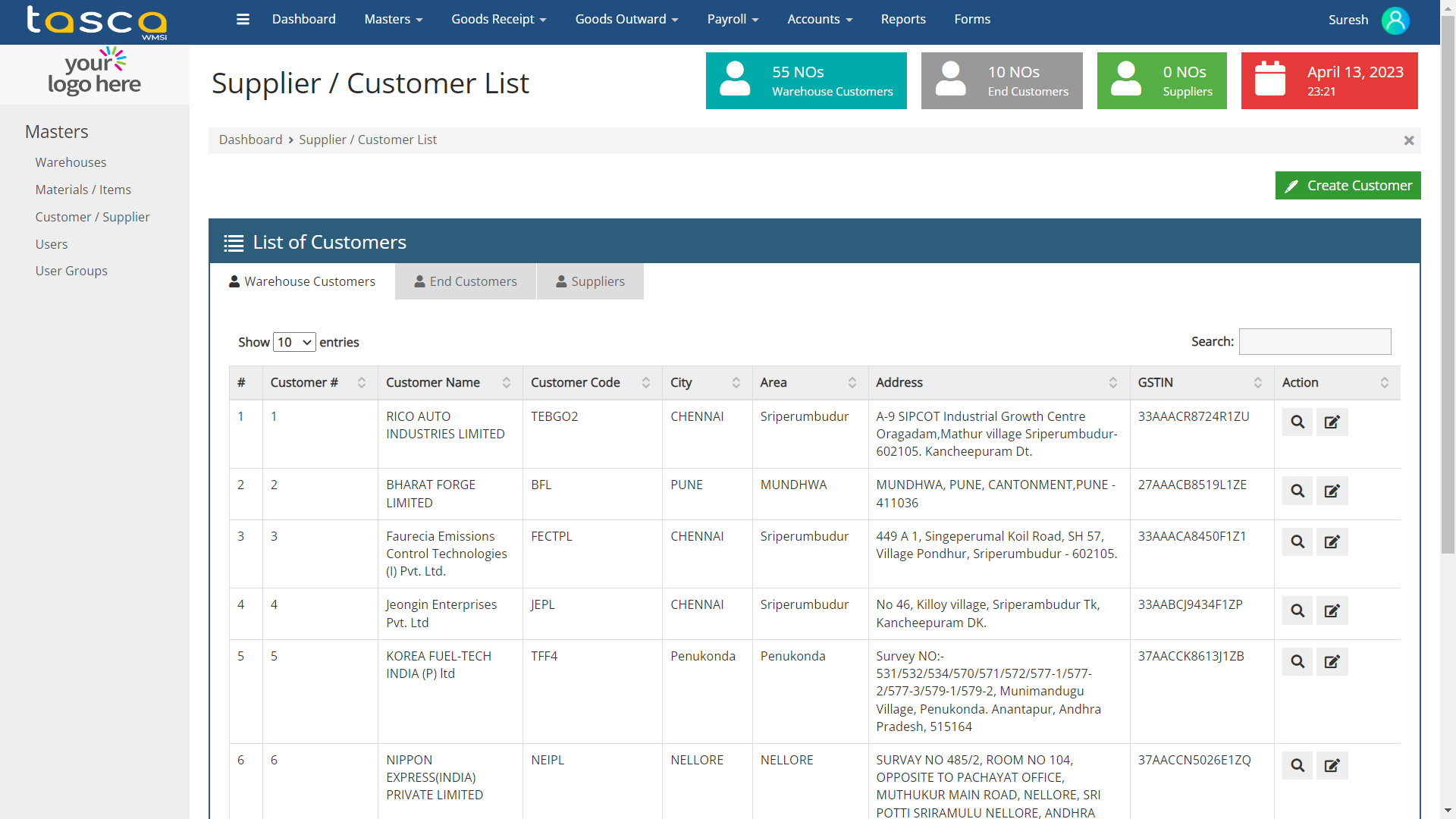
Task: Sort table by City column
Action: 707,382
